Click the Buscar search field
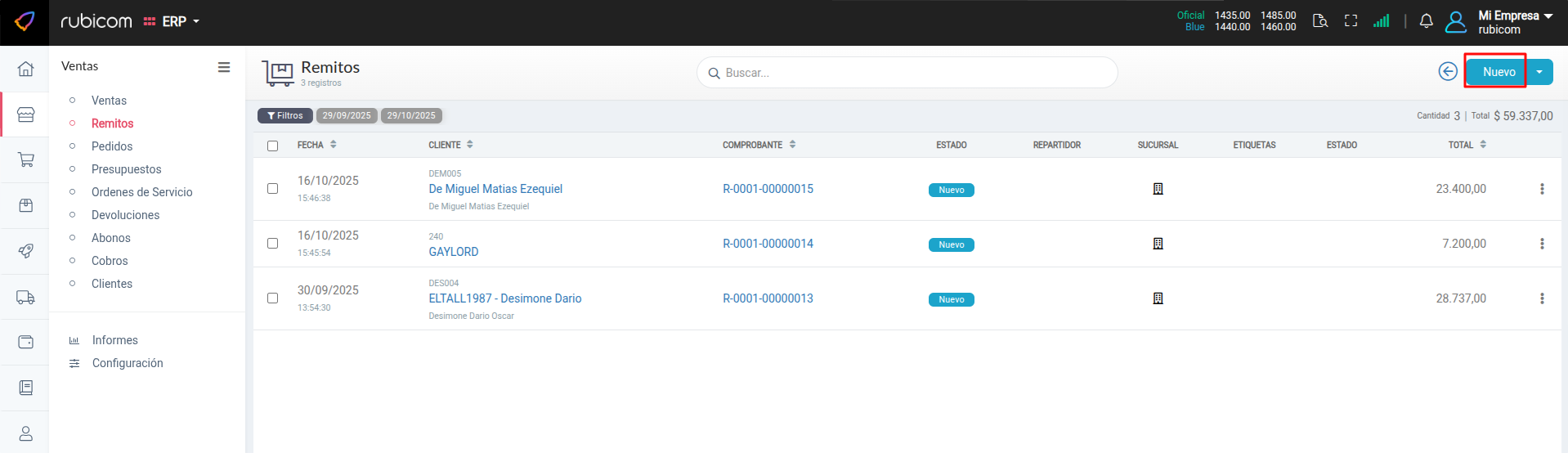 click(907, 73)
